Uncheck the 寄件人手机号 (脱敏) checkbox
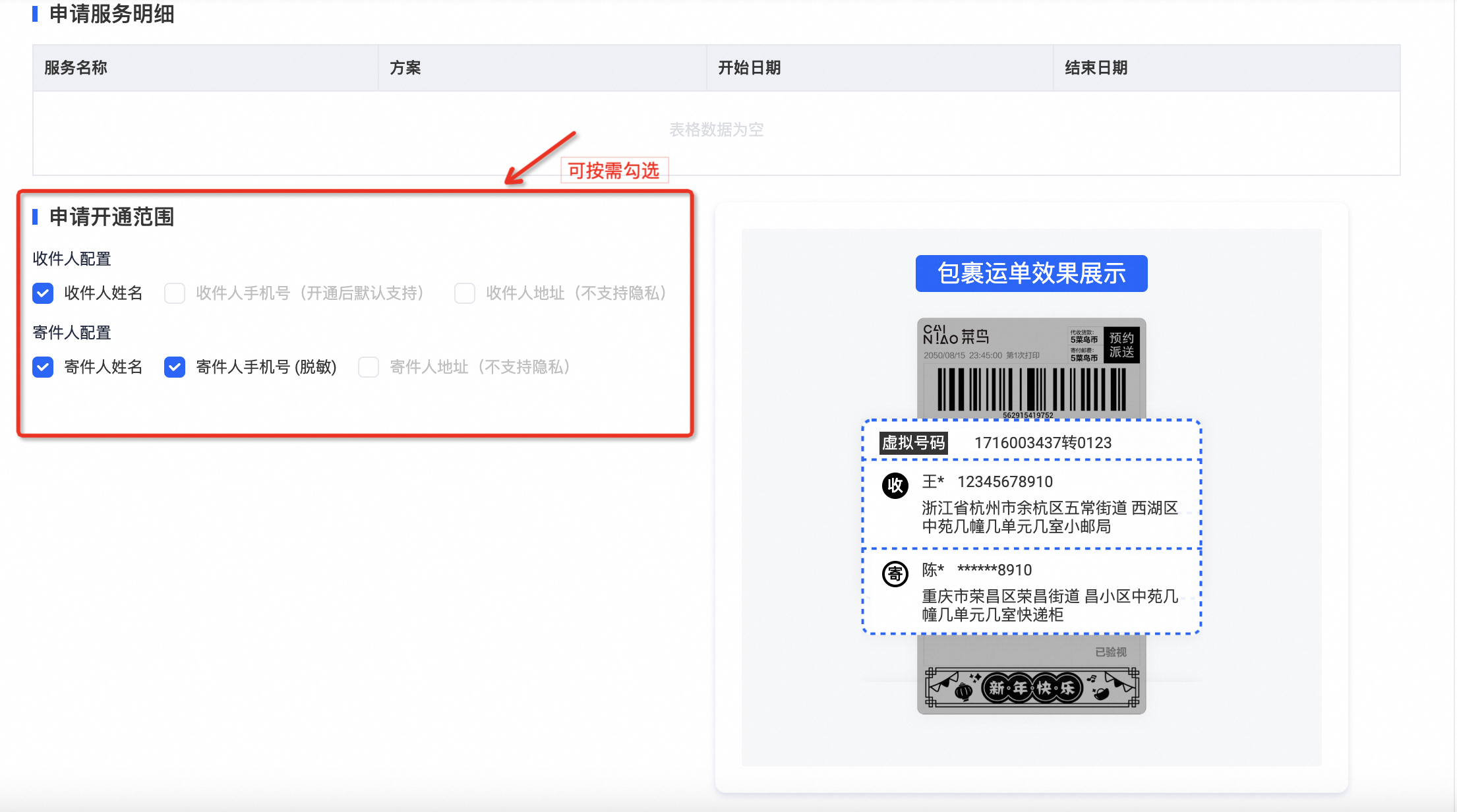1457x812 pixels. [x=175, y=367]
